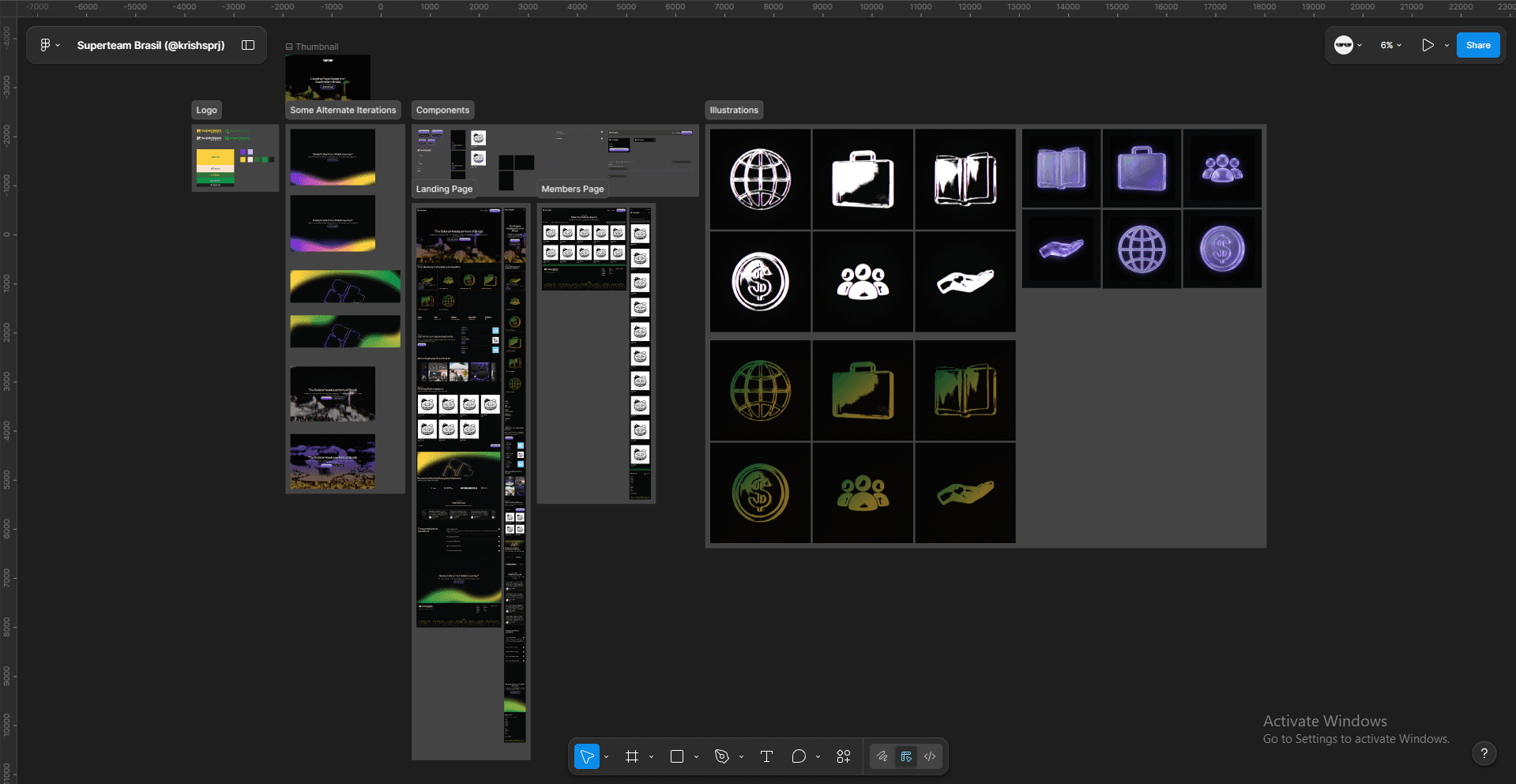Start presentation with the Play button

pyautogui.click(x=1428, y=45)
